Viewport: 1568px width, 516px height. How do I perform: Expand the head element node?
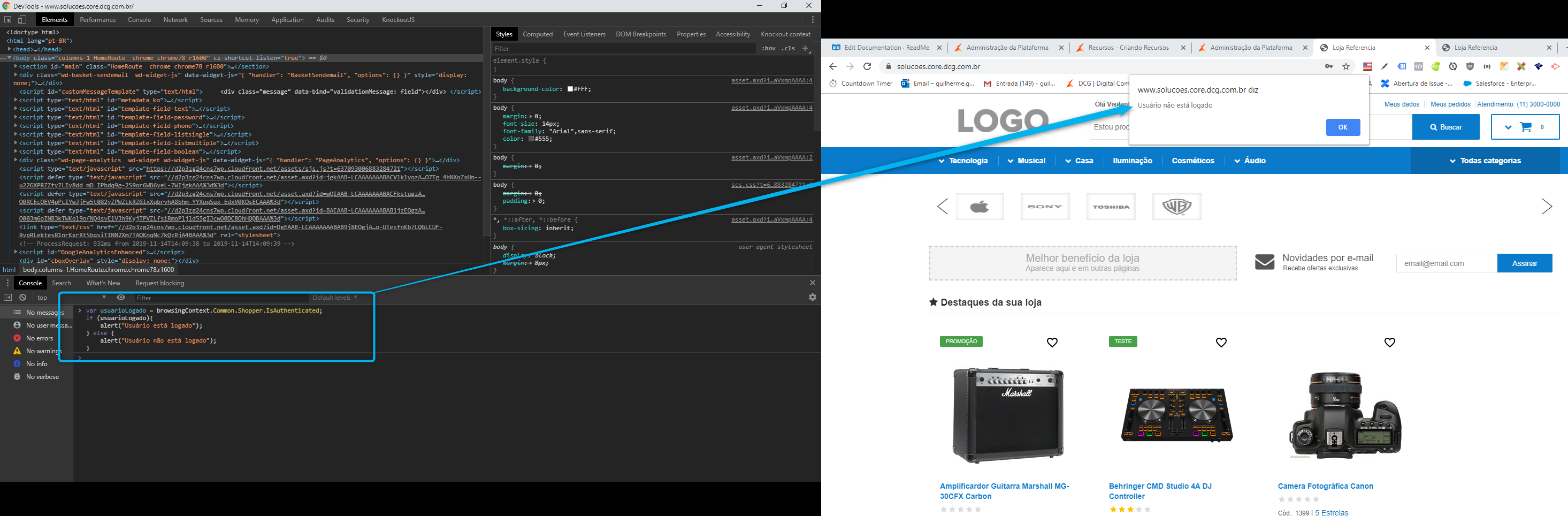(x=10, y=49)
